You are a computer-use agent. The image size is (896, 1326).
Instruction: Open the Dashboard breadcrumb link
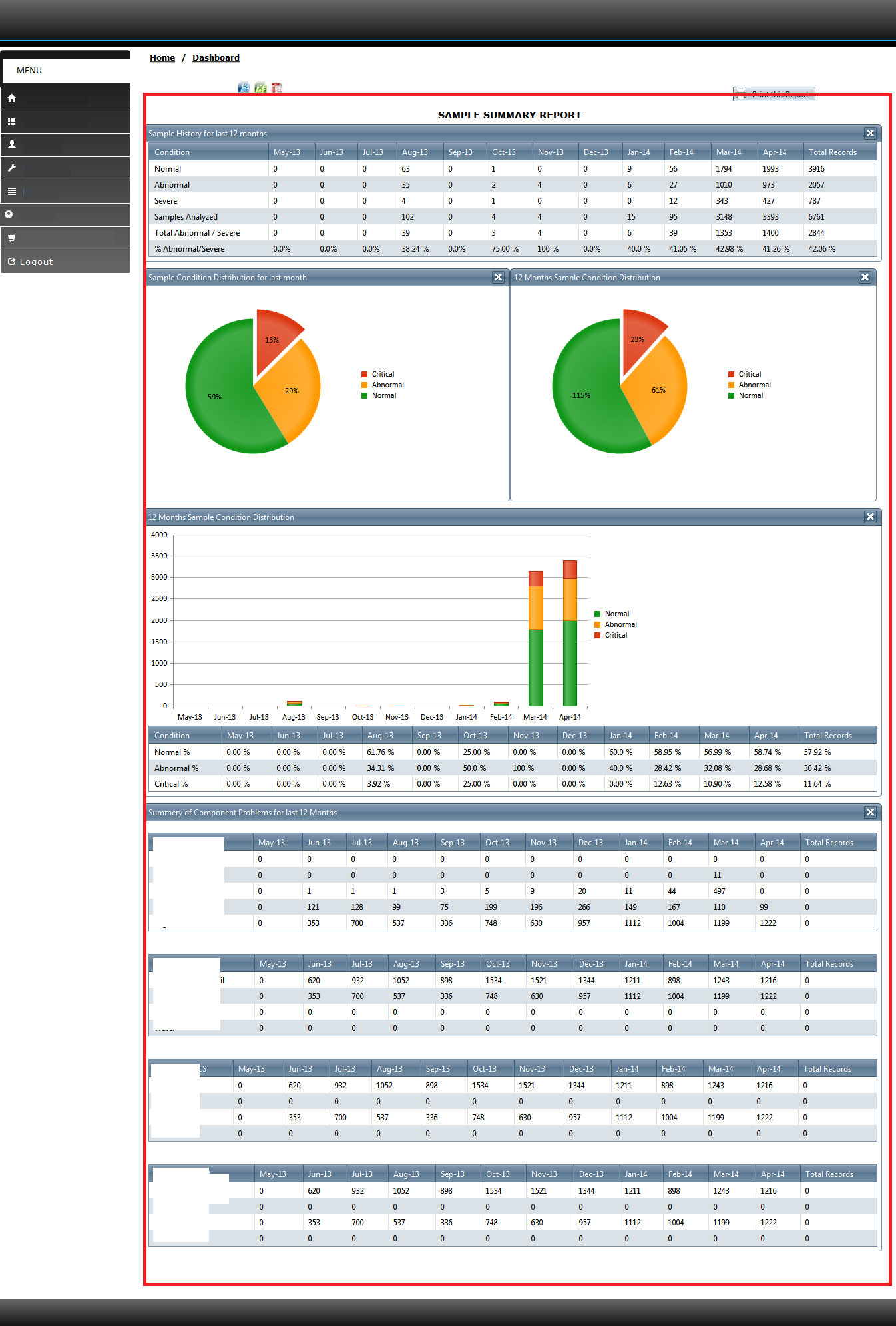click(216, 58)
